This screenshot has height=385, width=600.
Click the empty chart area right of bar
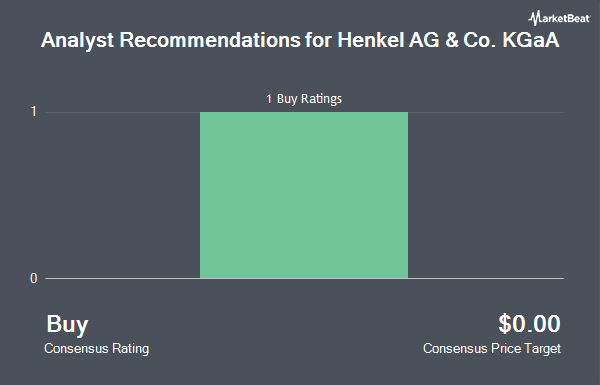pos(486,195)
